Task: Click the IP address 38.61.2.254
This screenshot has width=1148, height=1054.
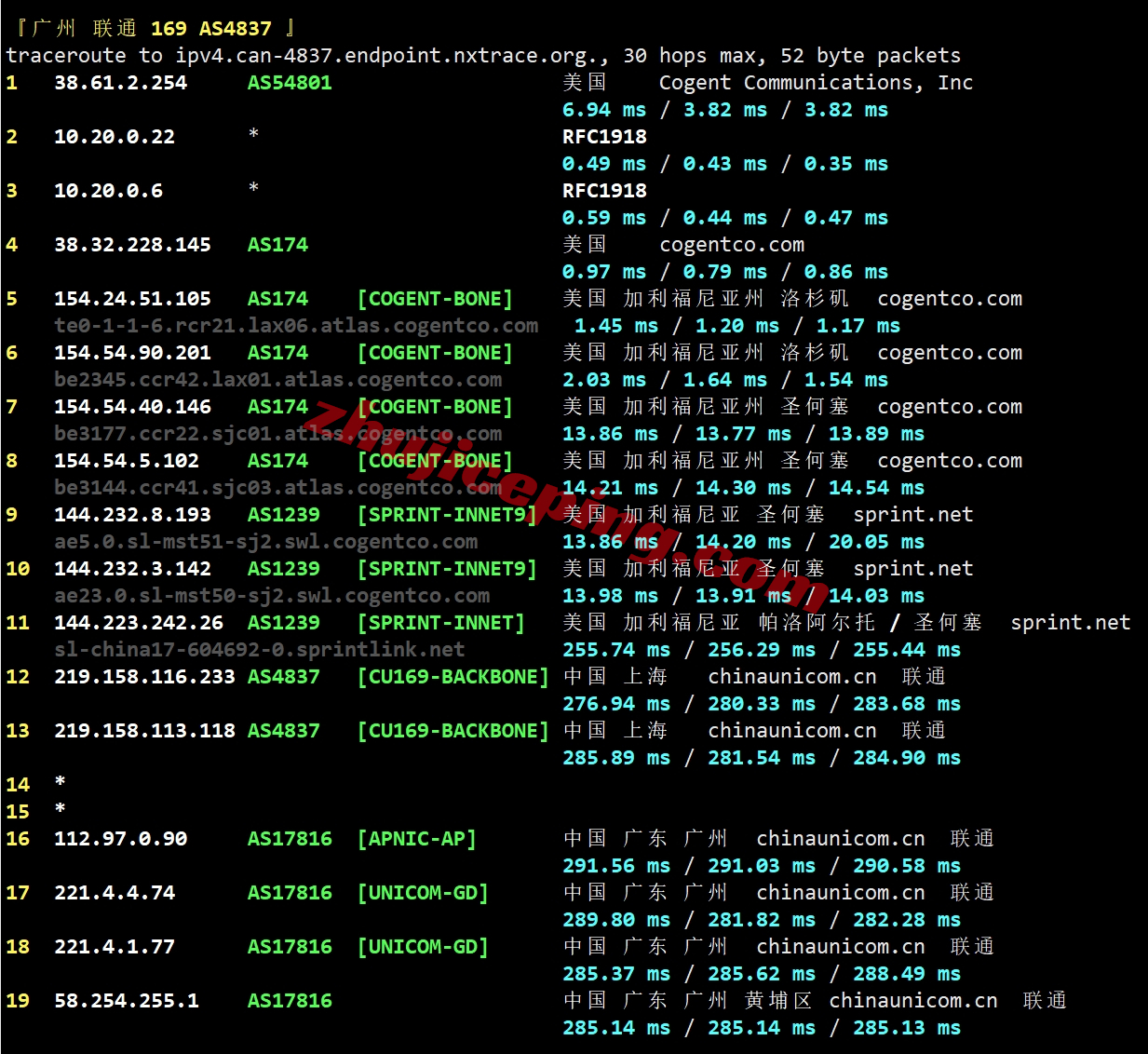Action: coord(121,83)
